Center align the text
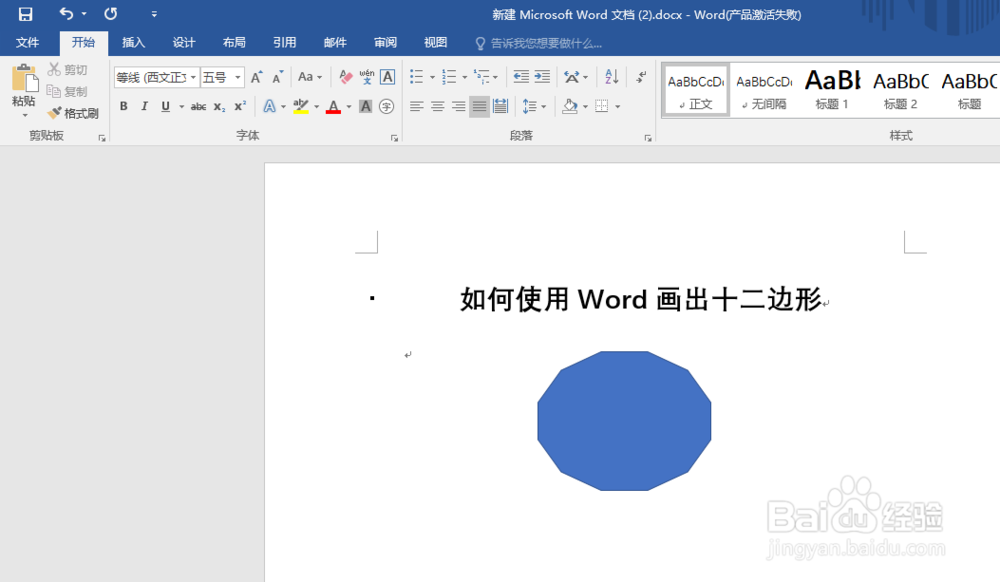This screenshot has height=582, width=1000. click(x=438, y=106)
